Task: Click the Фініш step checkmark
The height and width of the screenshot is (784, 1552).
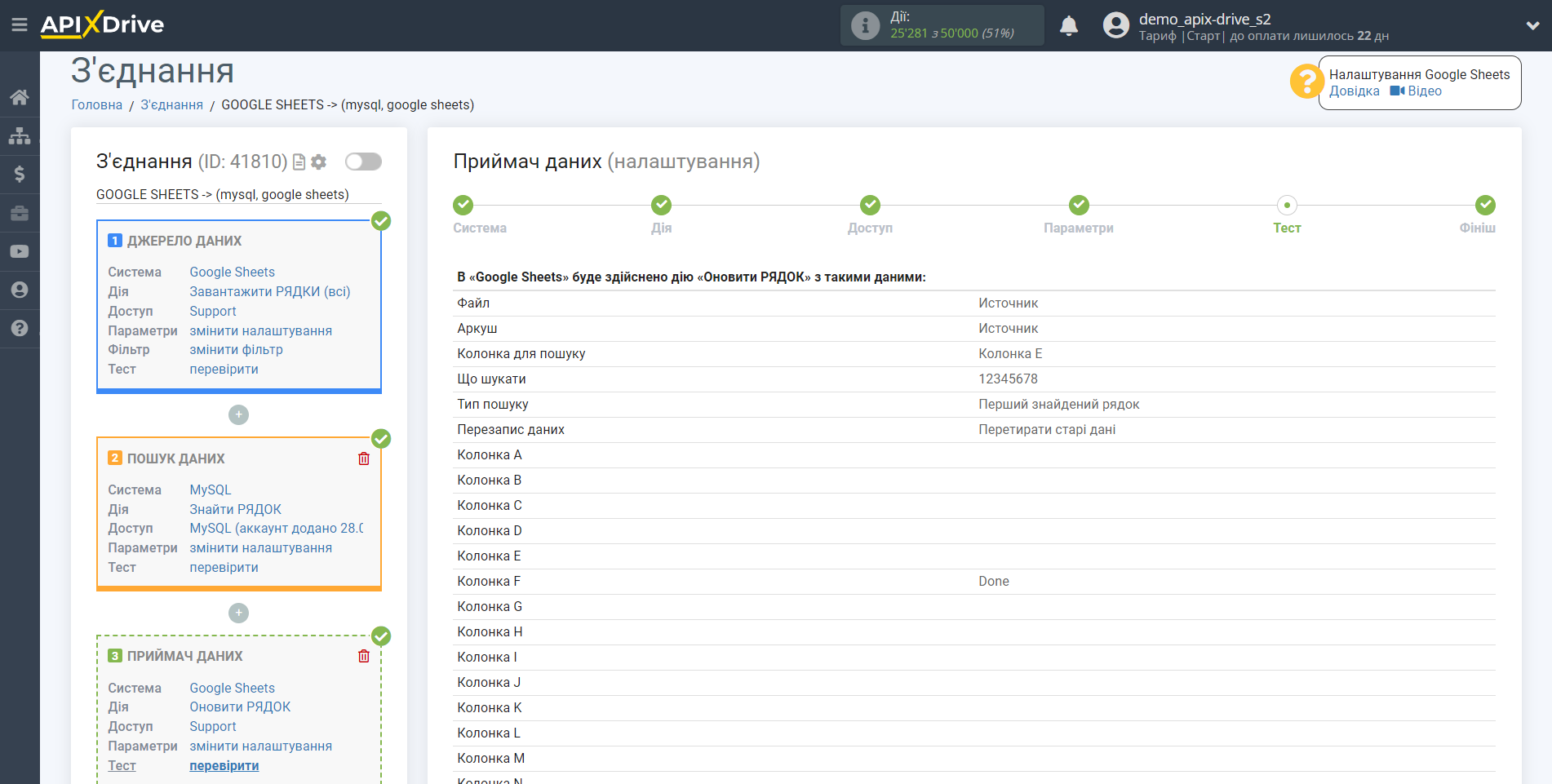Action: click(1485, 205)
